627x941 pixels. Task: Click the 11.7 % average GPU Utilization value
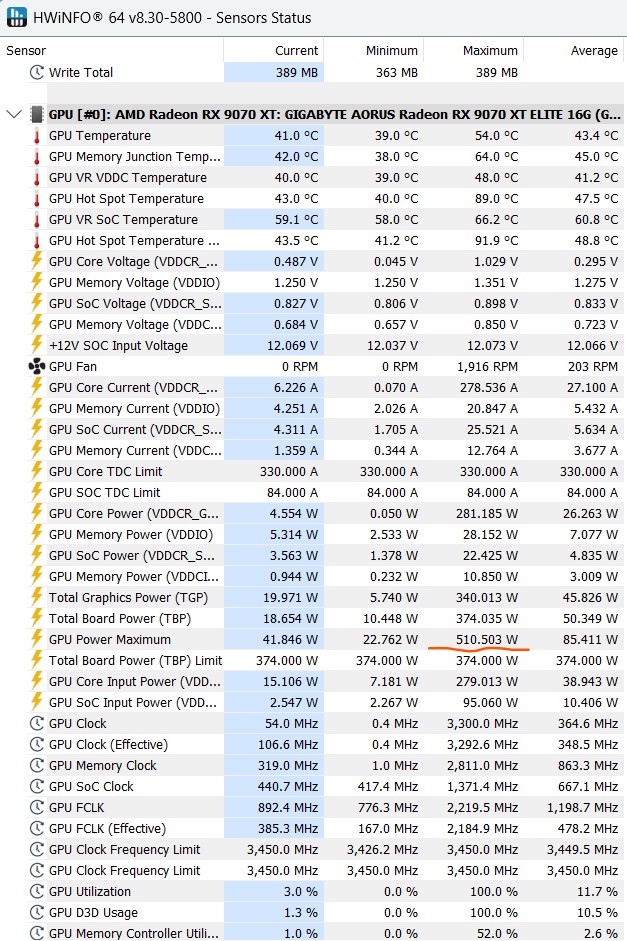pos(598,892)
